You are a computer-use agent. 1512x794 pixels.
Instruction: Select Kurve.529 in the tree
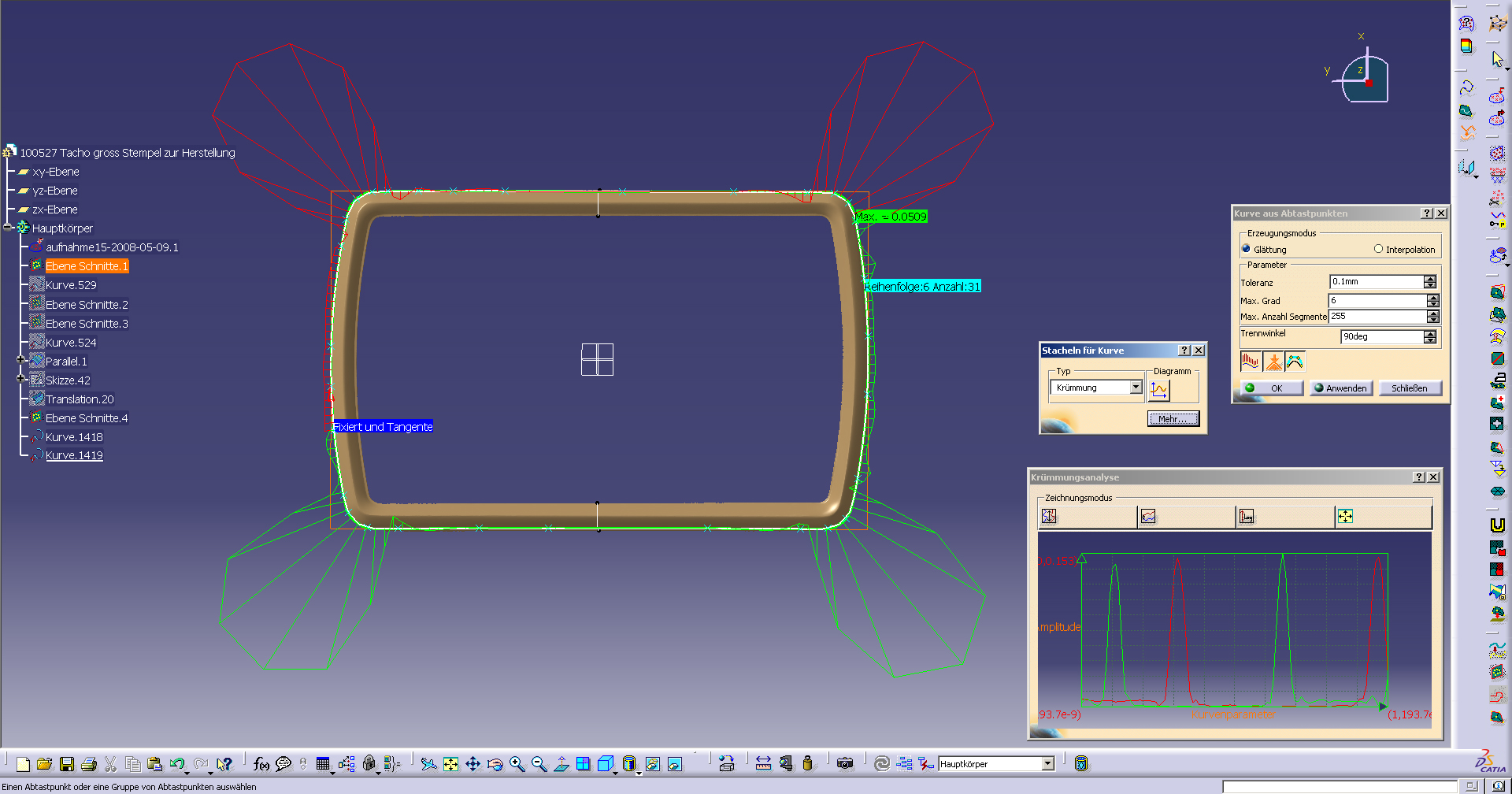point(71,285)
